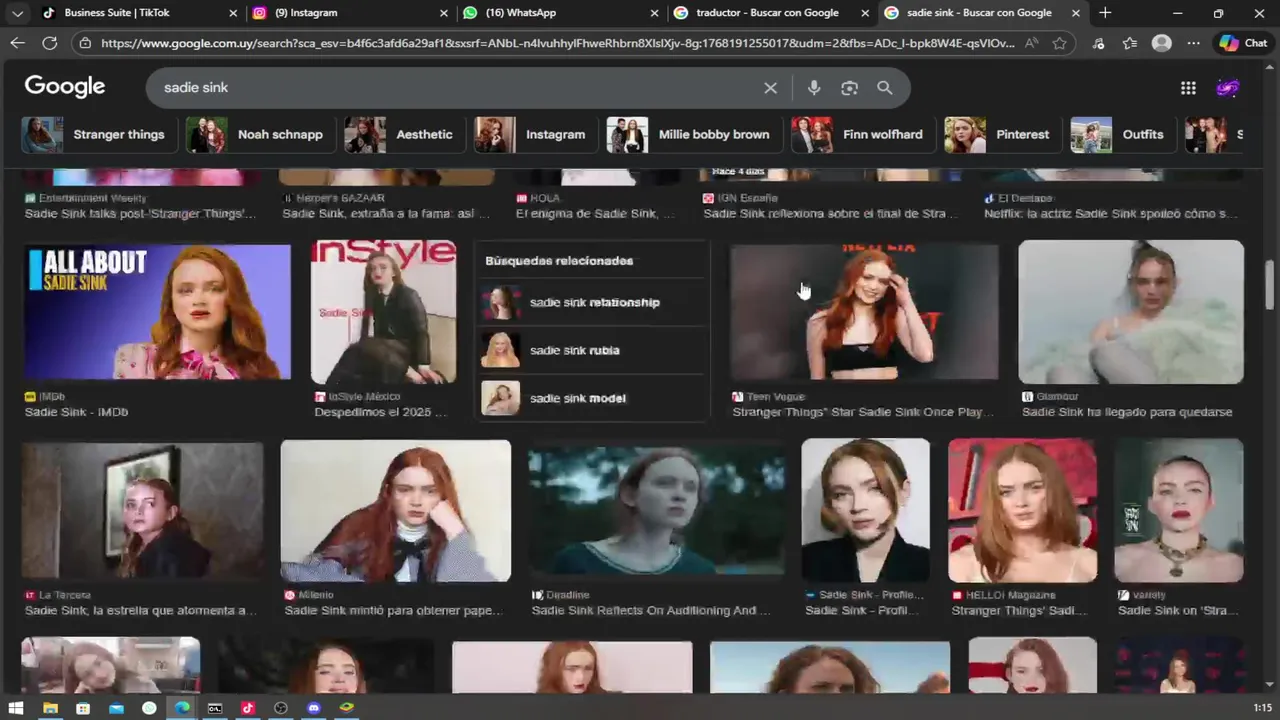Open the Edge profile avatar
This screenshot has height=720, width=1280.
point(1162,43)
